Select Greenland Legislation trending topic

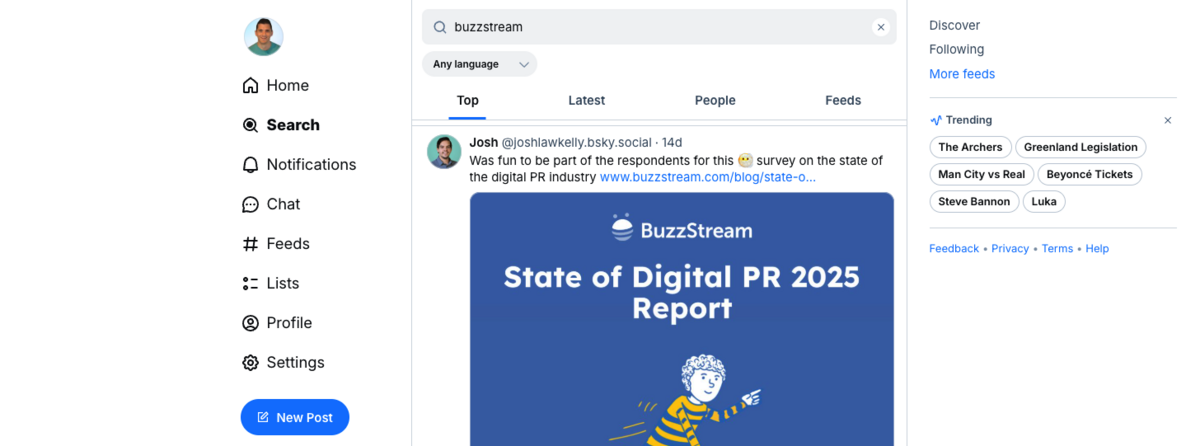[x=1081, y=147]
